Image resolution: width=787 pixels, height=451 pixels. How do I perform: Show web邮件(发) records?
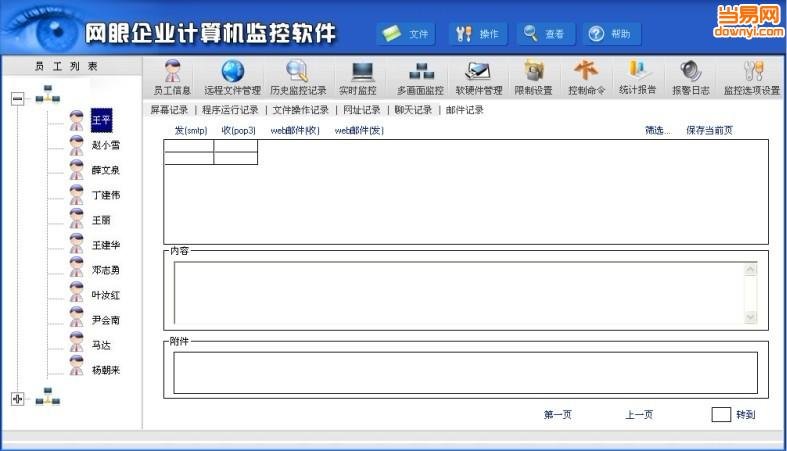[359, 130]
